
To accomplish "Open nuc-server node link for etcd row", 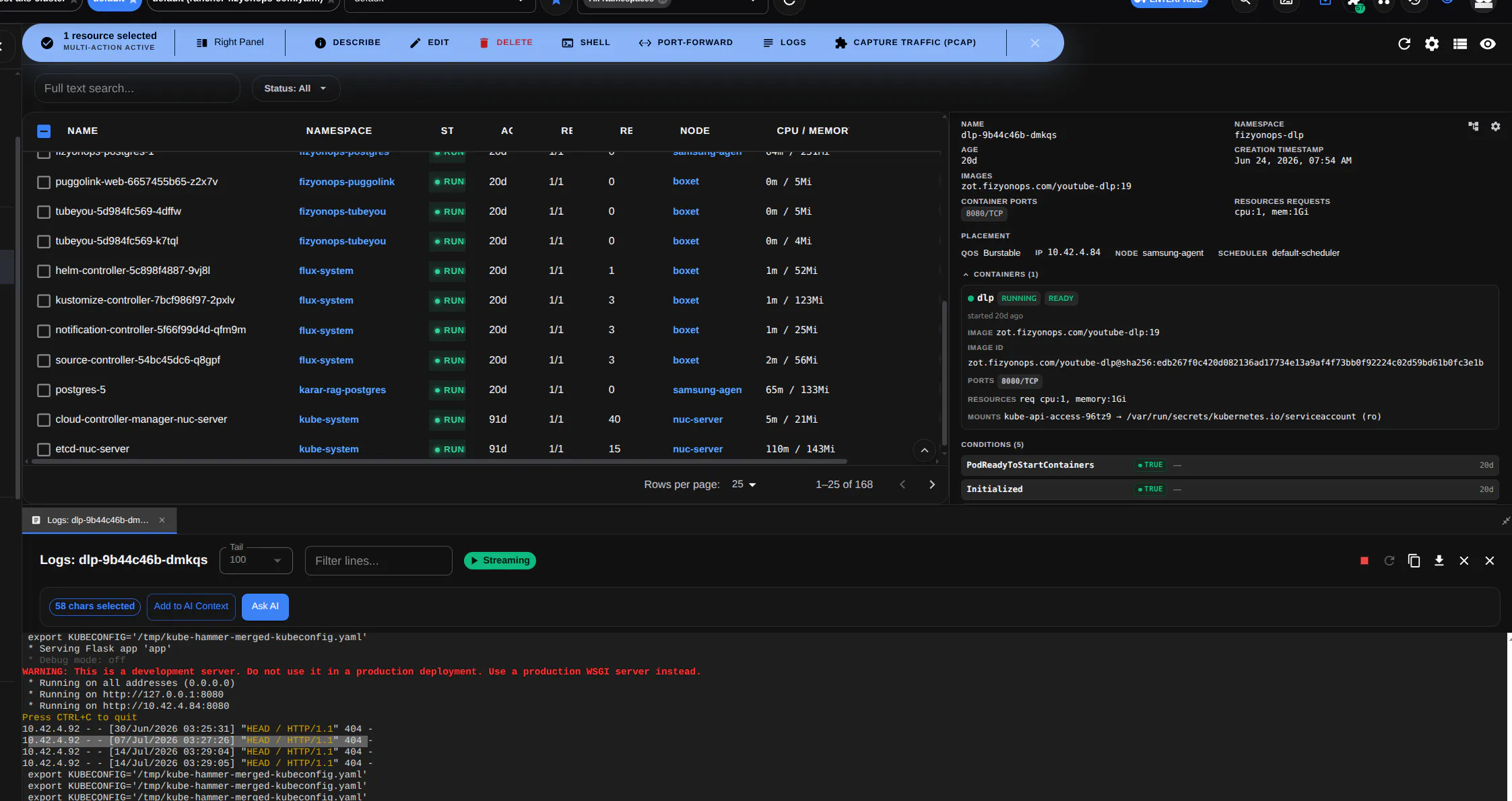I will point(698,449).
